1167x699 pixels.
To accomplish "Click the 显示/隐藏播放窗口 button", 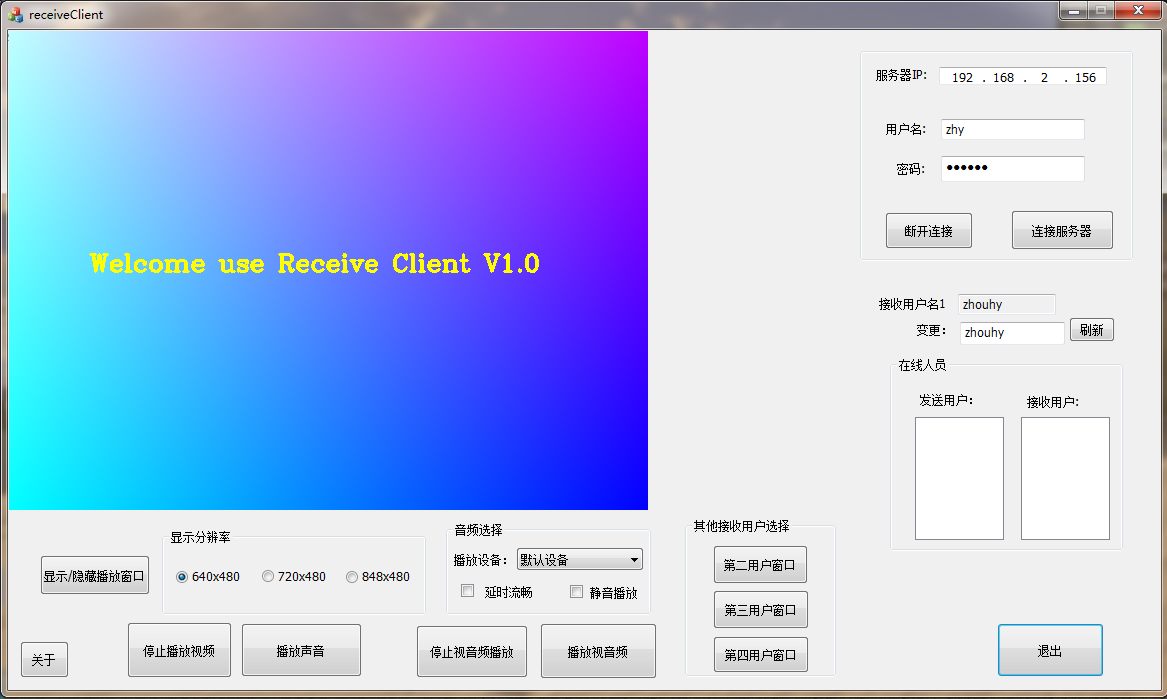I will tap(94, 575).
